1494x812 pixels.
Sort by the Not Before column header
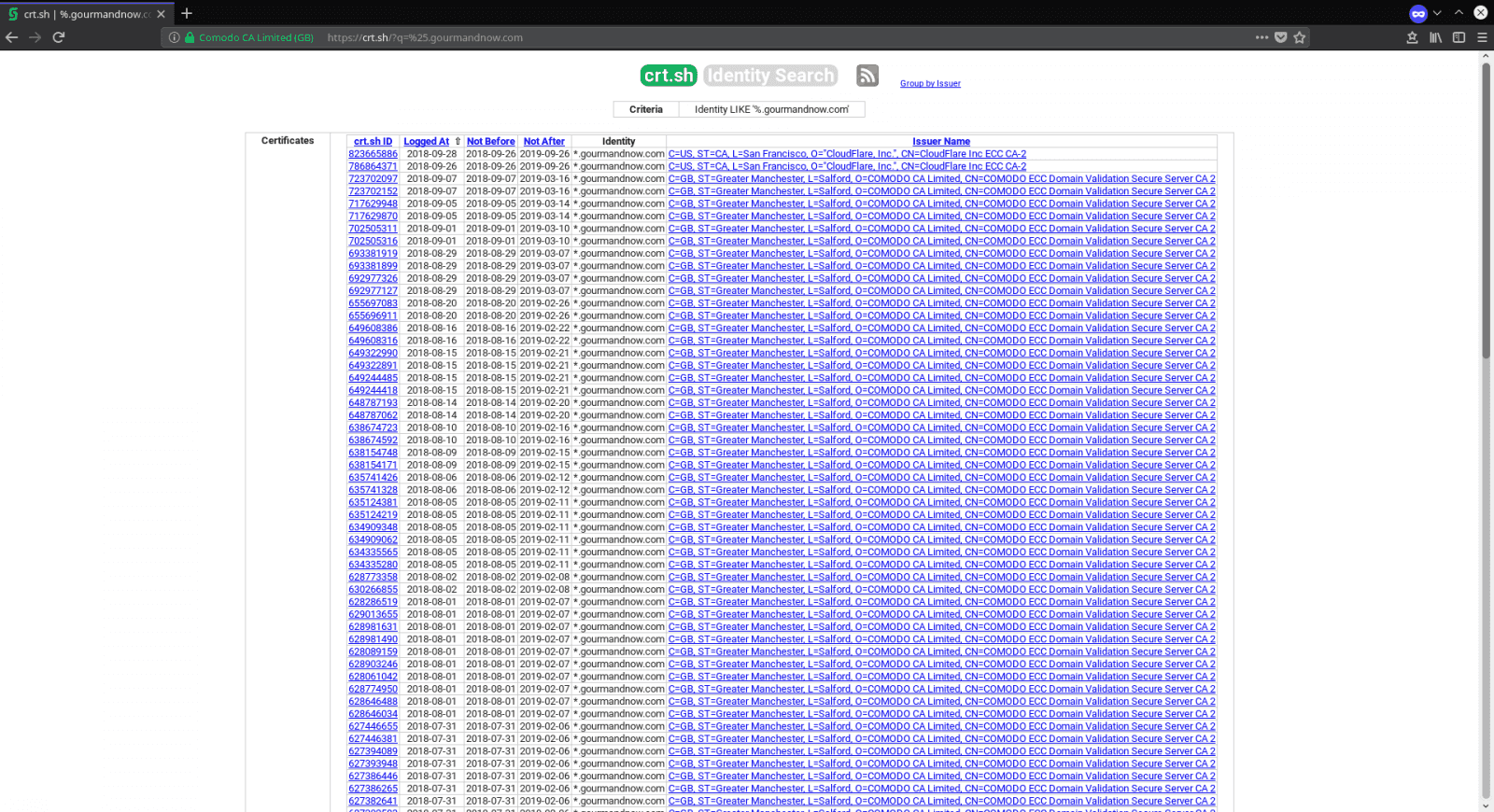(491, 142)
